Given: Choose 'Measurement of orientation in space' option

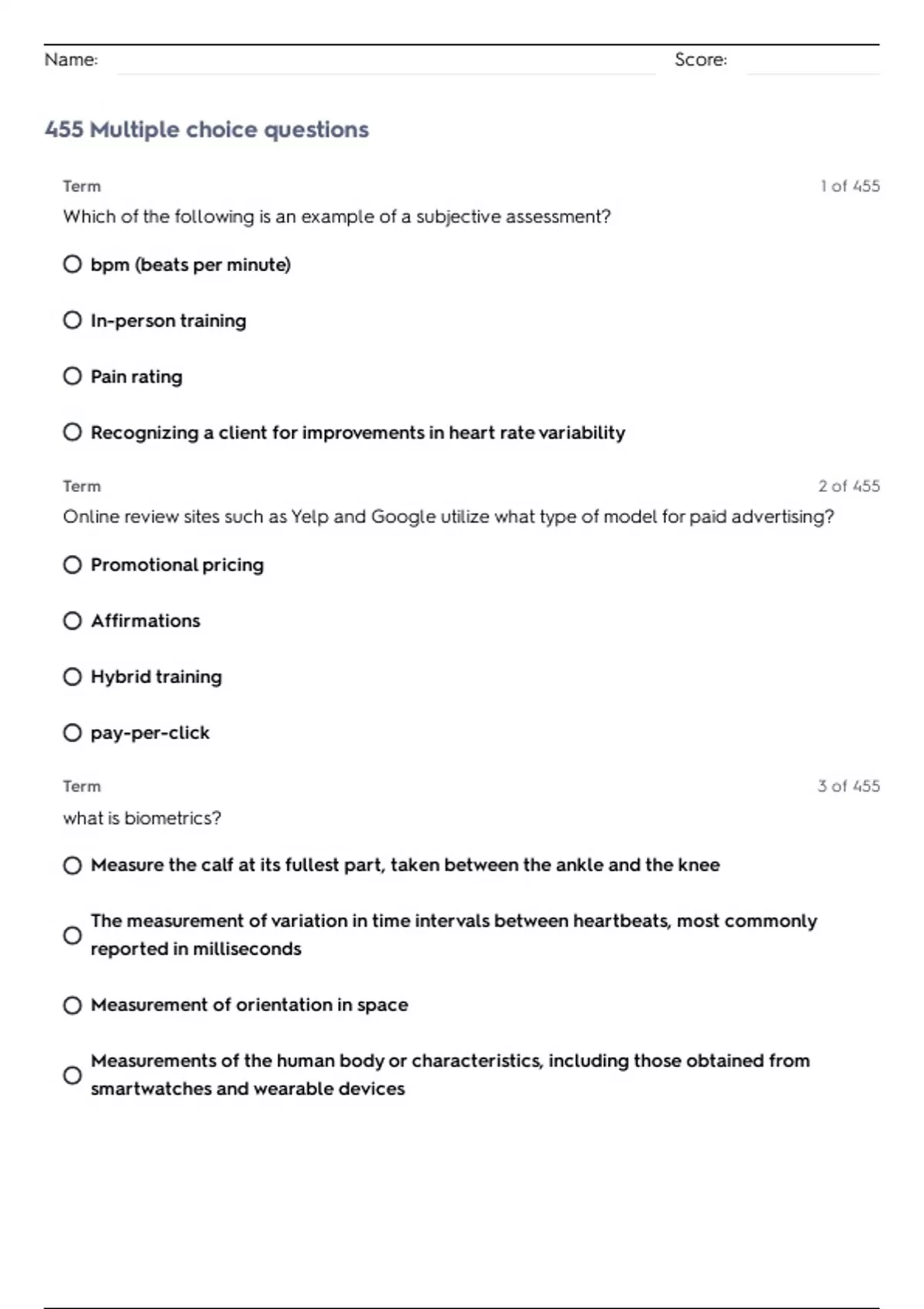Looking at the screenshot, I should 72,1006.
